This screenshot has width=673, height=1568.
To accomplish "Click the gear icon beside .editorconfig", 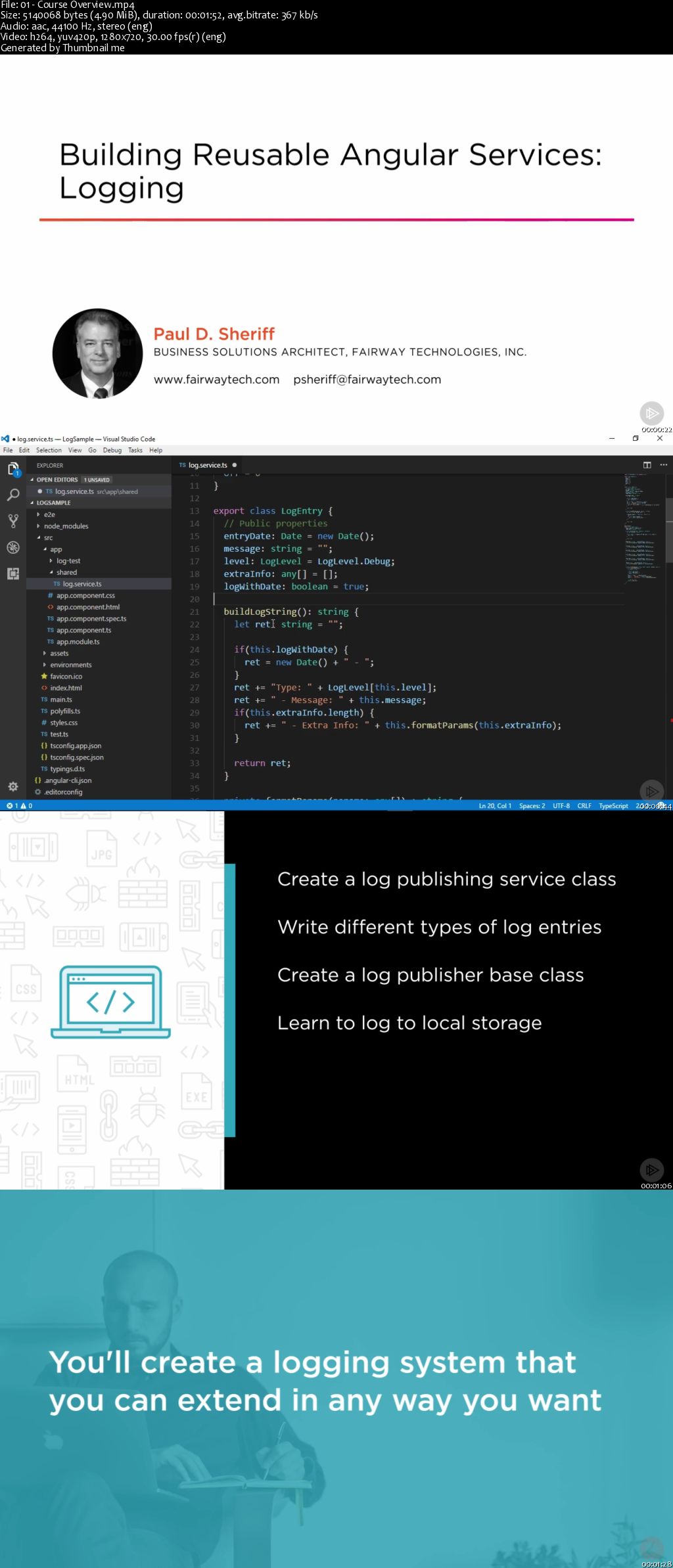I will (38, 792).
